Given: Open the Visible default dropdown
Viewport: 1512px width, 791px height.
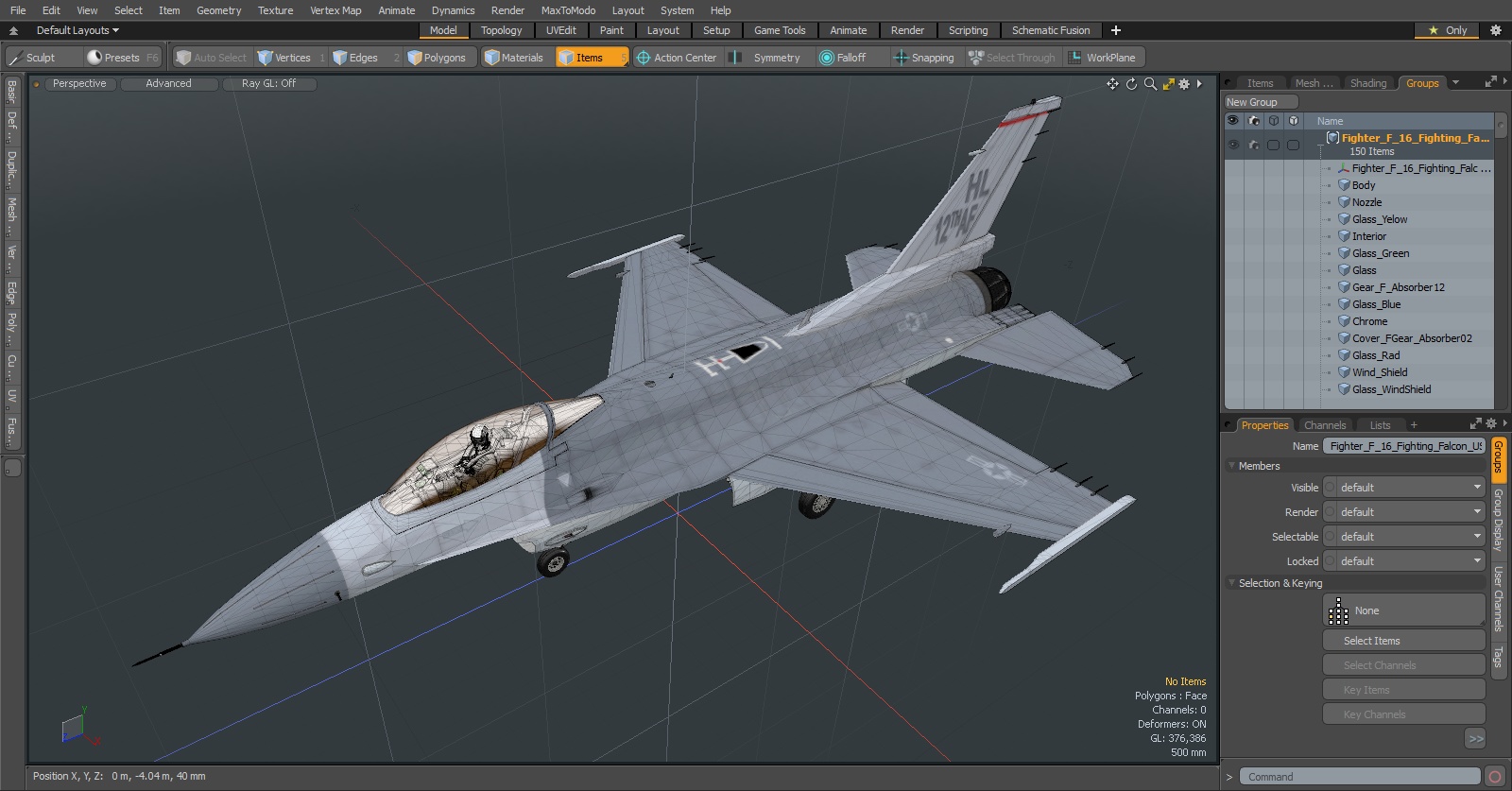Looking at the screenshot, I should 1404,488.
